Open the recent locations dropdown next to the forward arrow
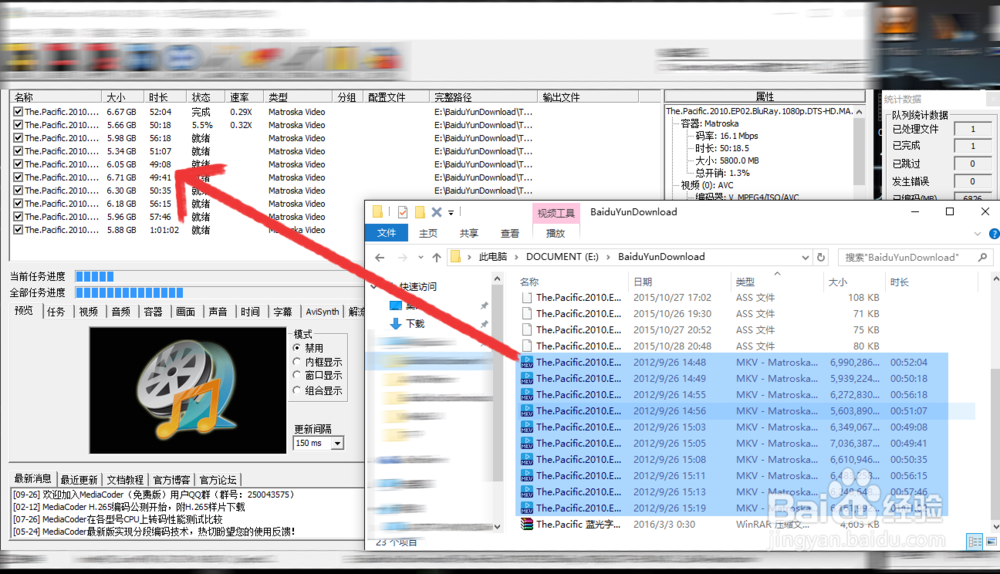The height and width of the screenshot is (574, 1000). point(420,257)
